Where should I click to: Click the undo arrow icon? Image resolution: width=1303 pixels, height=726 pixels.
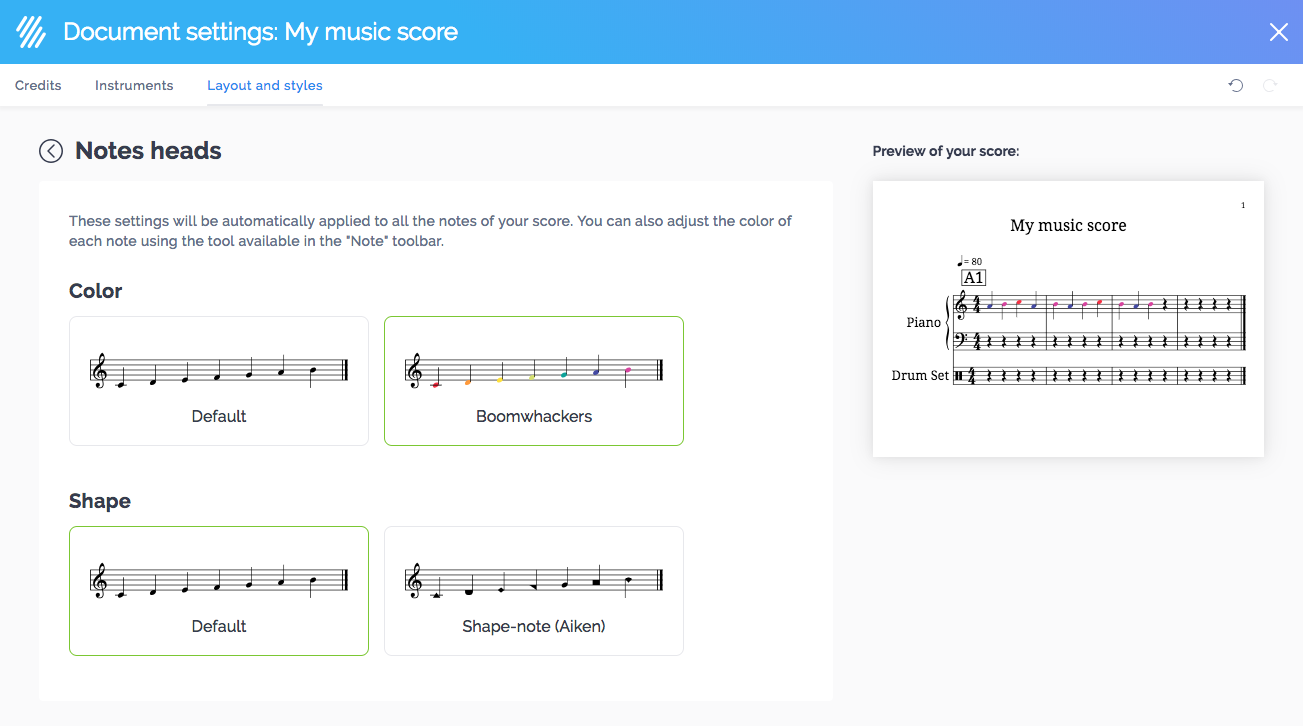tap(1236, 86)
